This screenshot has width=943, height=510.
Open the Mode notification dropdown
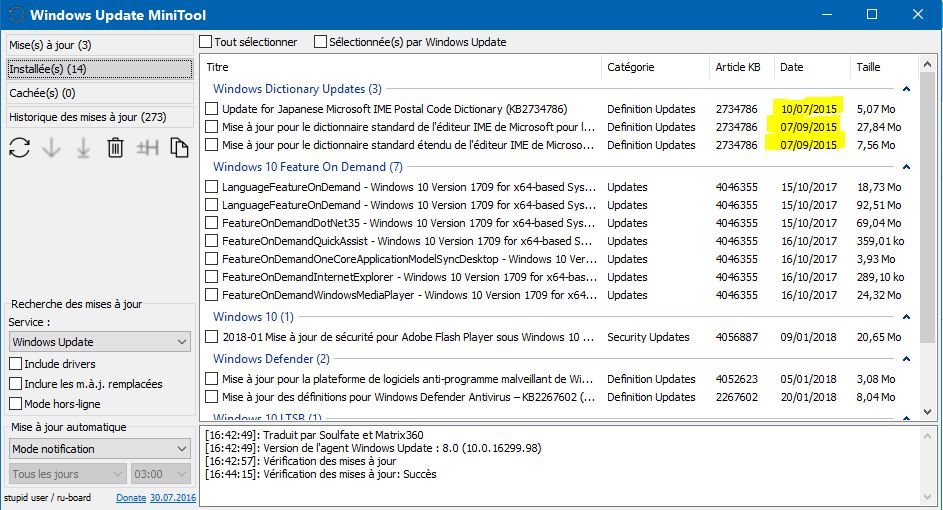(100, 449)
